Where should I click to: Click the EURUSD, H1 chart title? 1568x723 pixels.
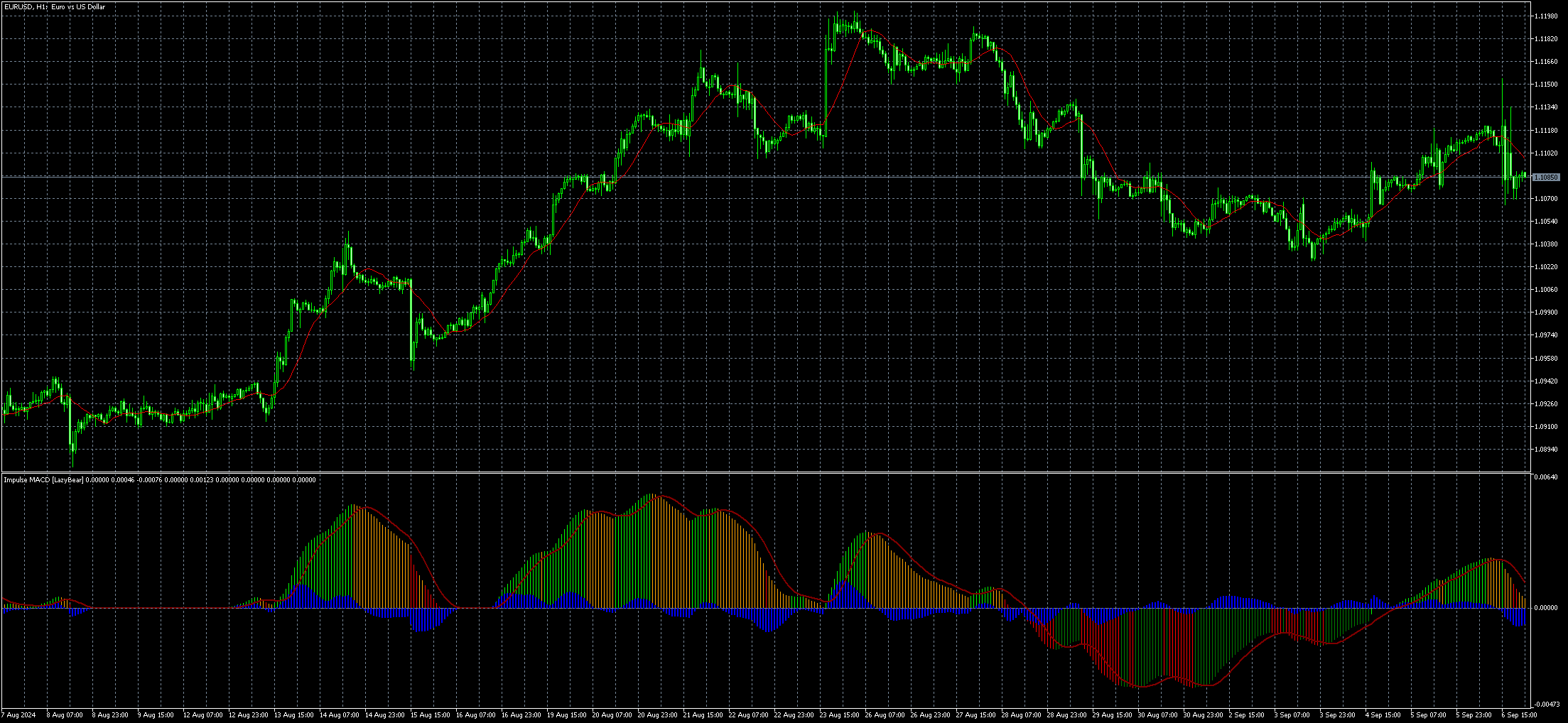(x=54, y=7)
